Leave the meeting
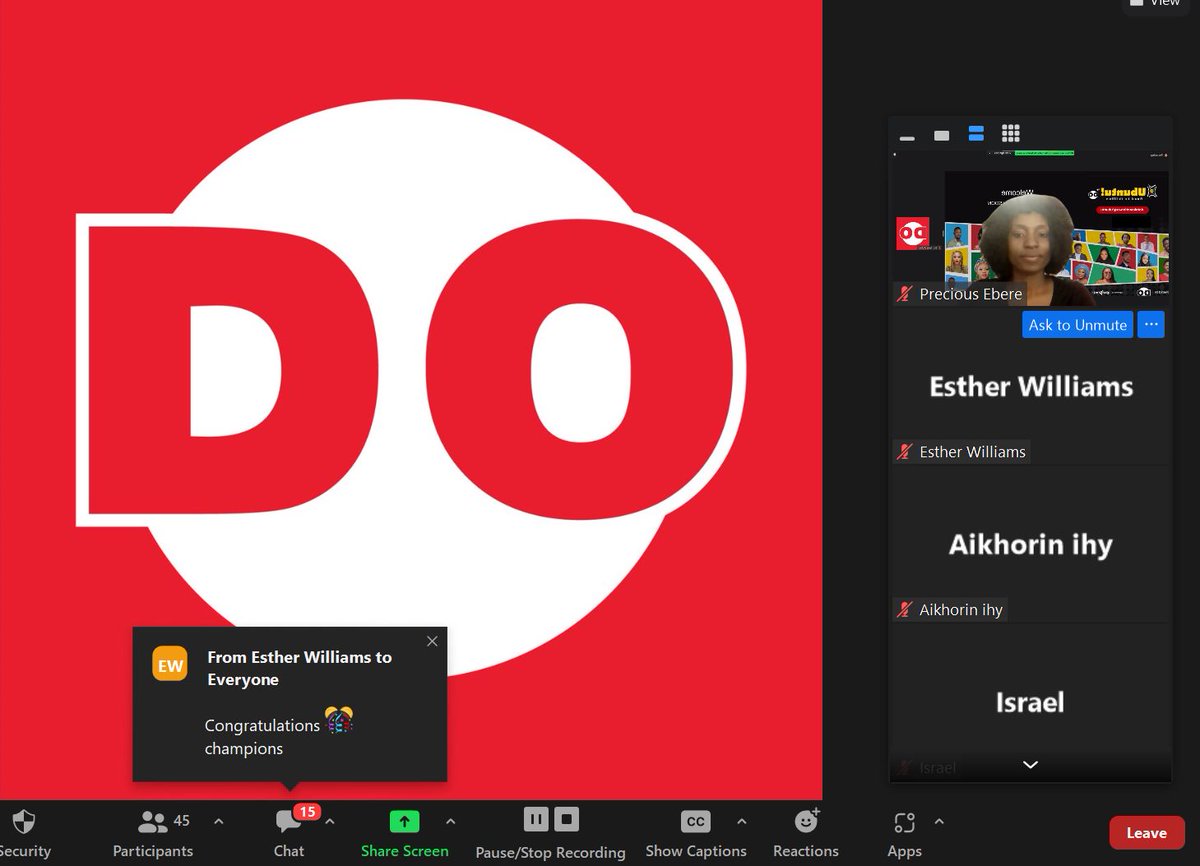Screen dimensions: 1200x866 pos(1146,833)
